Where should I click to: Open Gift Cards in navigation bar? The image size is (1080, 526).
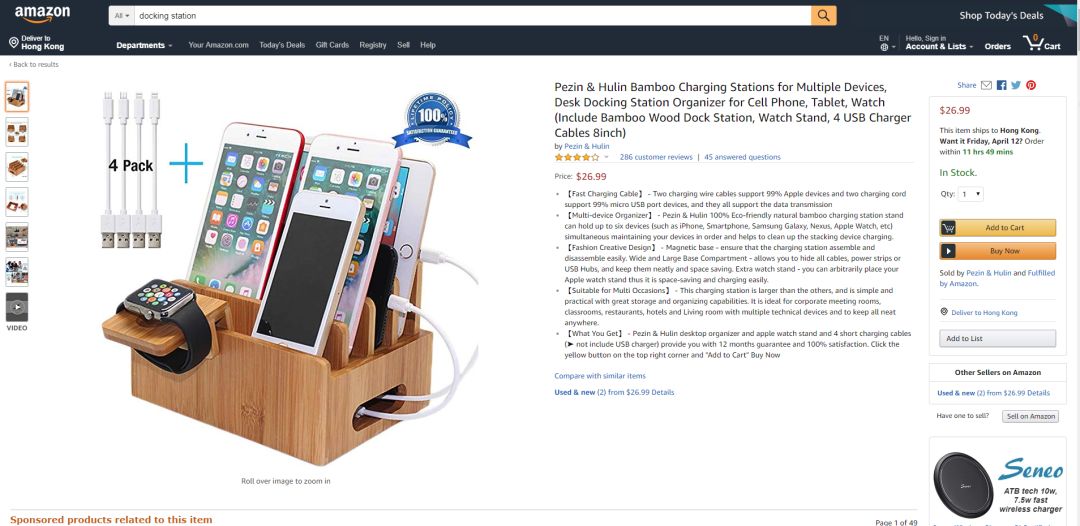[332, 45]
